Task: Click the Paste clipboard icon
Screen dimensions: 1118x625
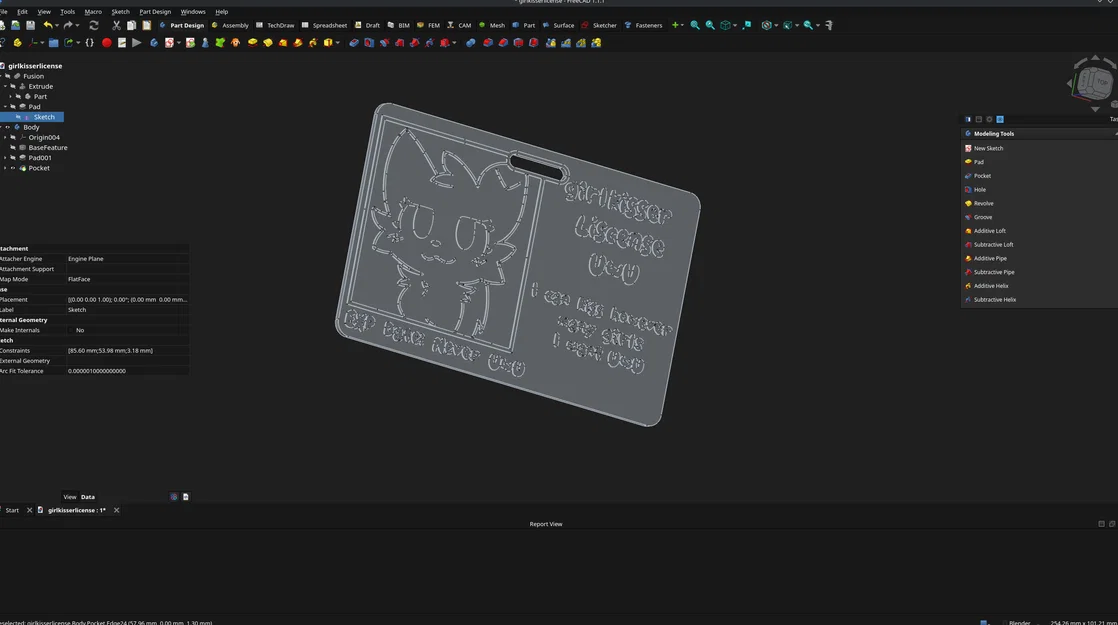Action: [x=146, y=25]
